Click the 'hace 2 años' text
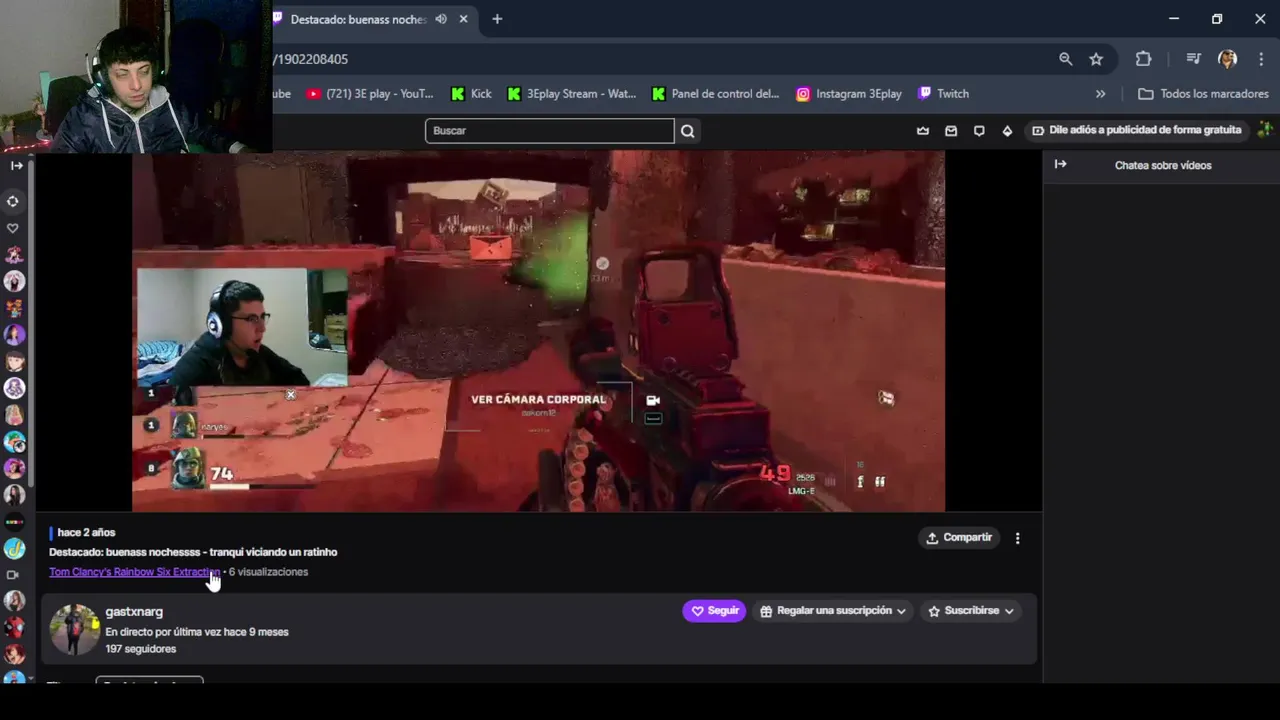Image resolution: width=1280 pixels, height=720 pixels. coord(86,533)
